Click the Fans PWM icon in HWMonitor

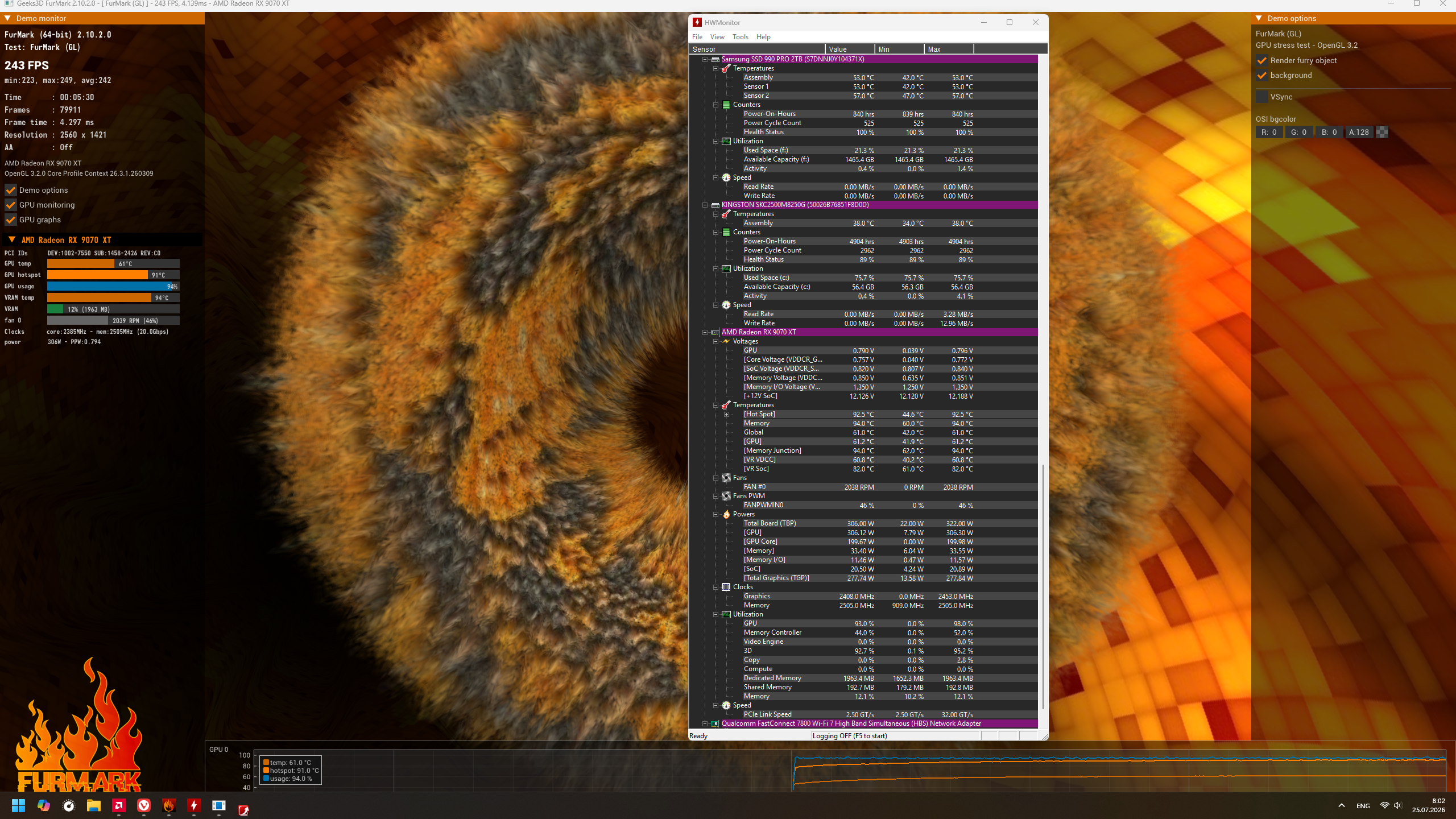point(726,496)
